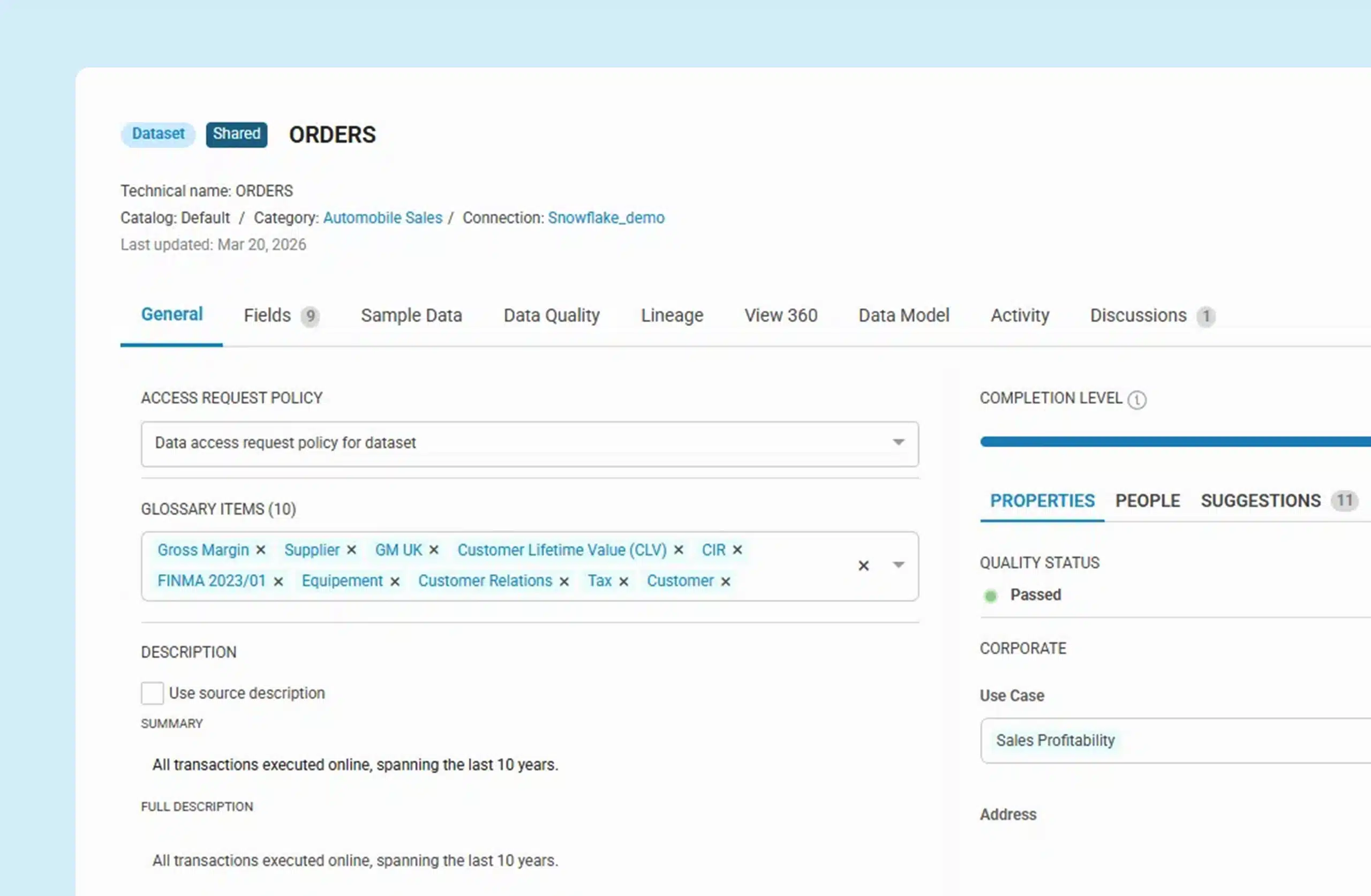This screenshot has width=1371, height=896.
Task: Click the Shared status badge
Action: 237,134
